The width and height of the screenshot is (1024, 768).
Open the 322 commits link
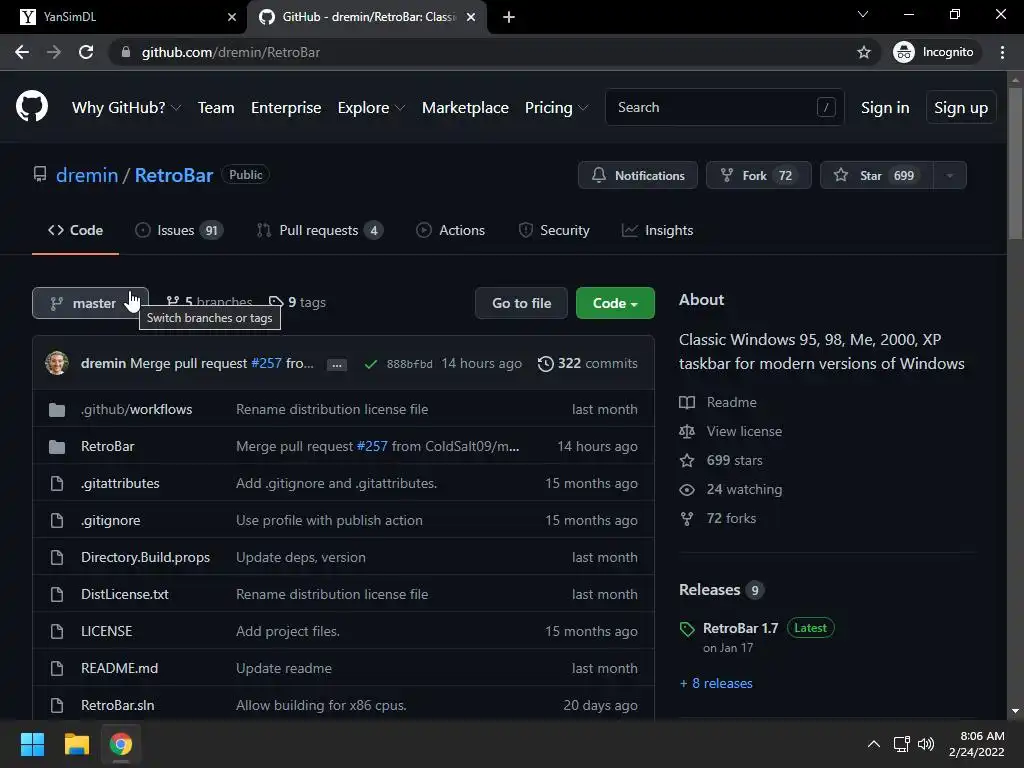[588, 364]
